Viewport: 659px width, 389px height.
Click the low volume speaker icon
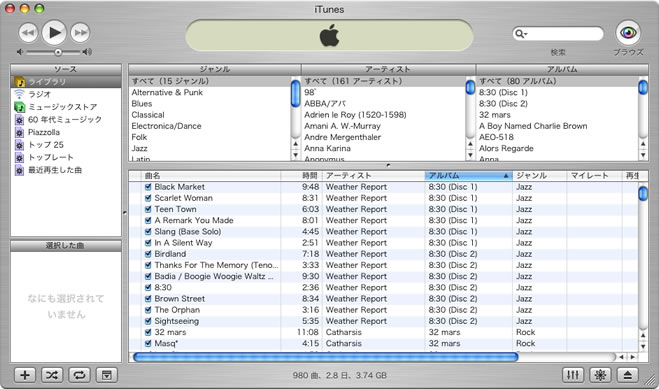pos(20,52)
